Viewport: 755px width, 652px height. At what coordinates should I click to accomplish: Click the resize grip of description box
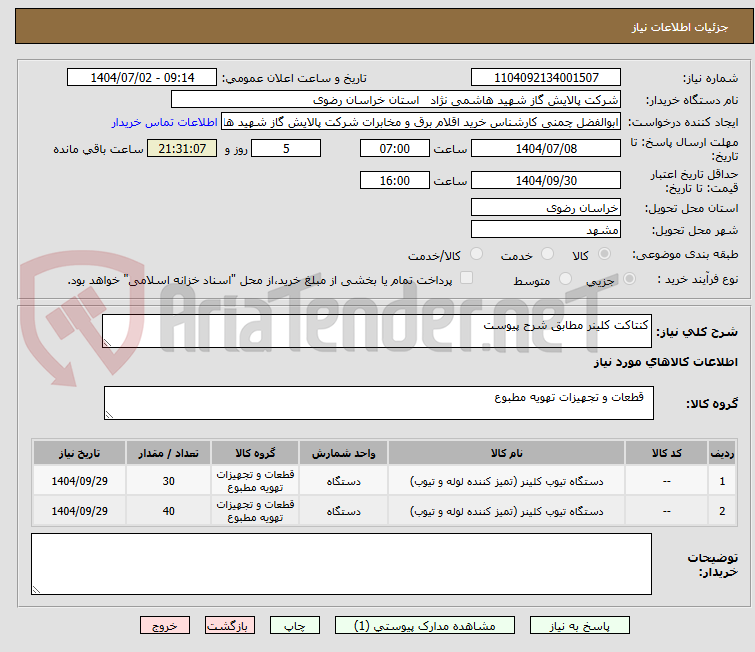(107, 342)
